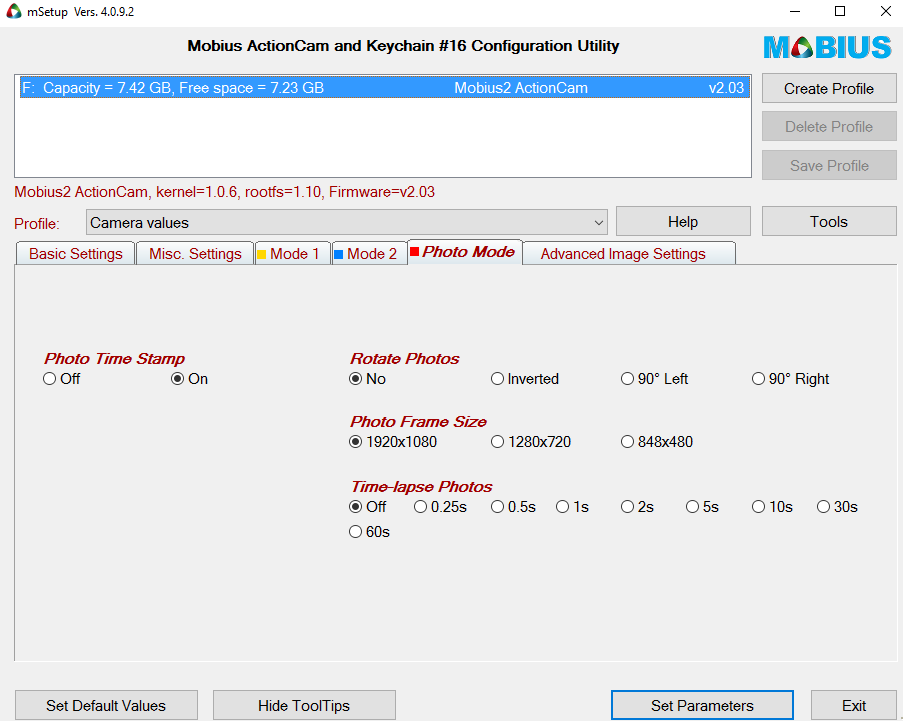Screen dimensions: 903x721
Task: Click the Exit button
Action: [853, 705]
